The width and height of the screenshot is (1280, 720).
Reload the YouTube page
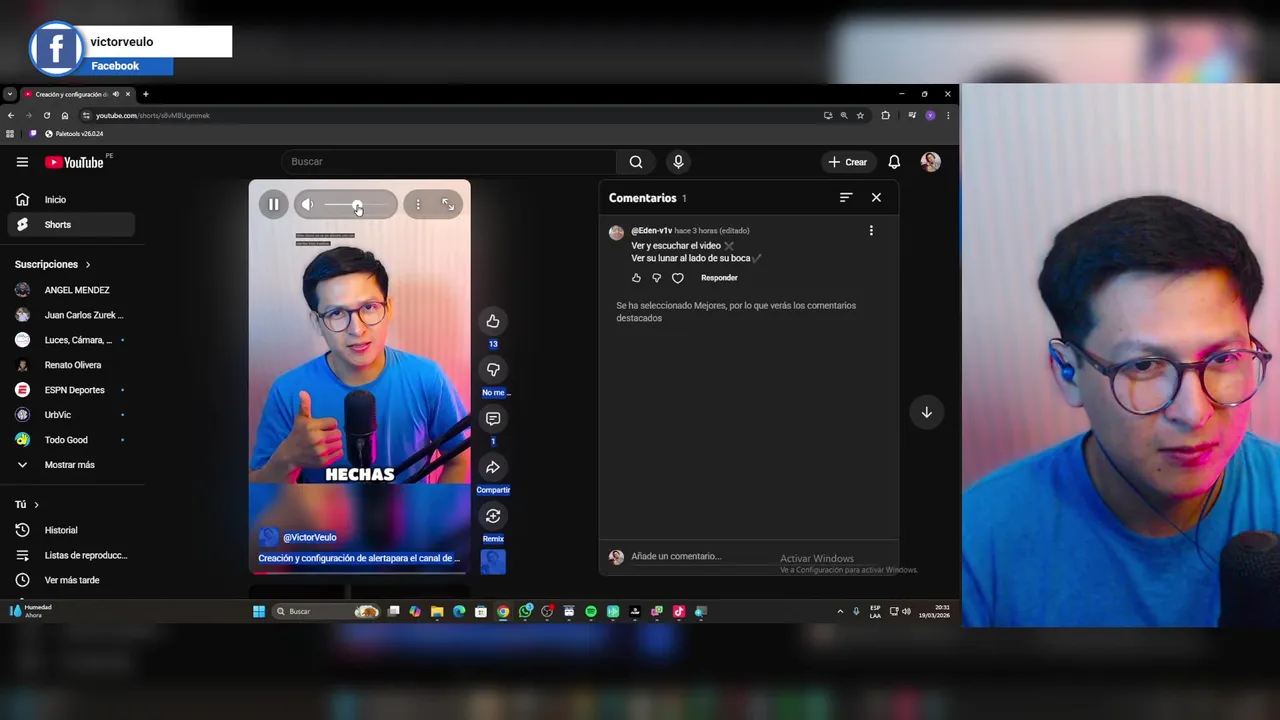(46, 115)
